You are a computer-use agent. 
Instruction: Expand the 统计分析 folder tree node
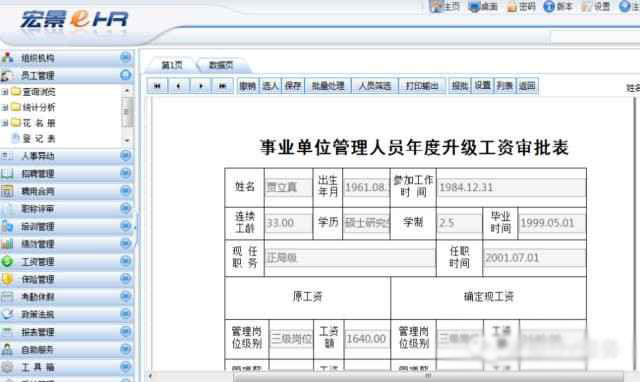point(4,107)
